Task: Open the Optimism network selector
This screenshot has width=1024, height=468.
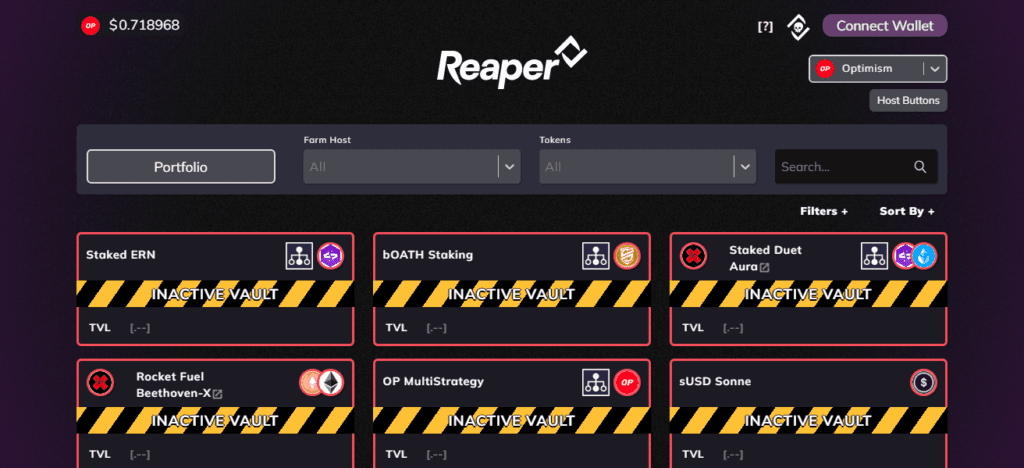Action: tap(878, 69)
